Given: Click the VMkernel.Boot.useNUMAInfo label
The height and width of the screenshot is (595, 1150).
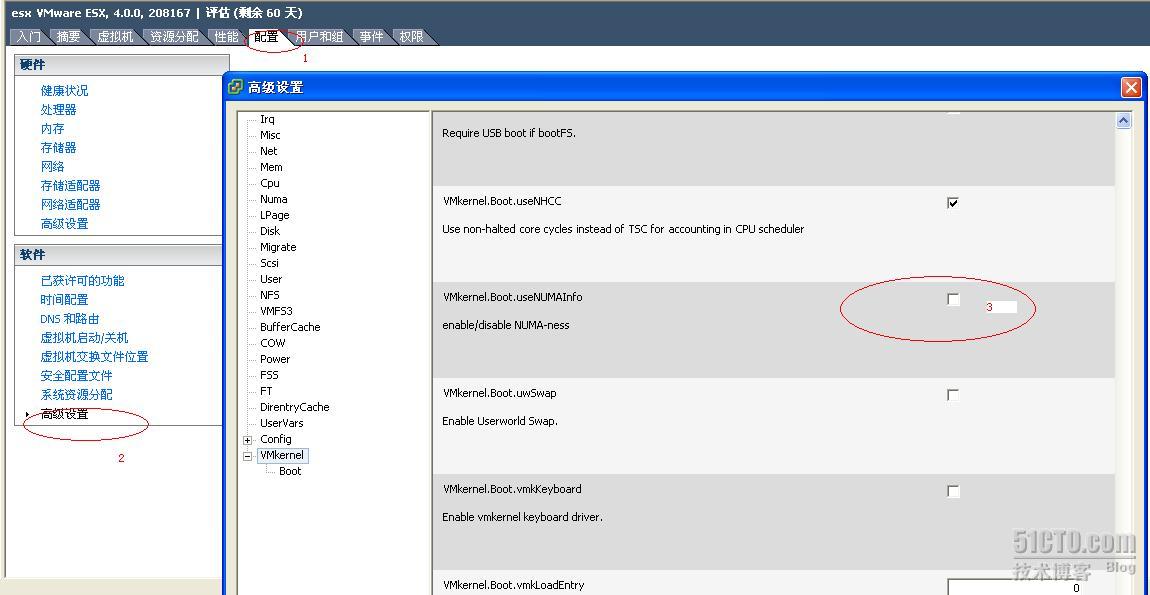Looking at the screenshot, I should pyautogui.click(x=513, y=297).
